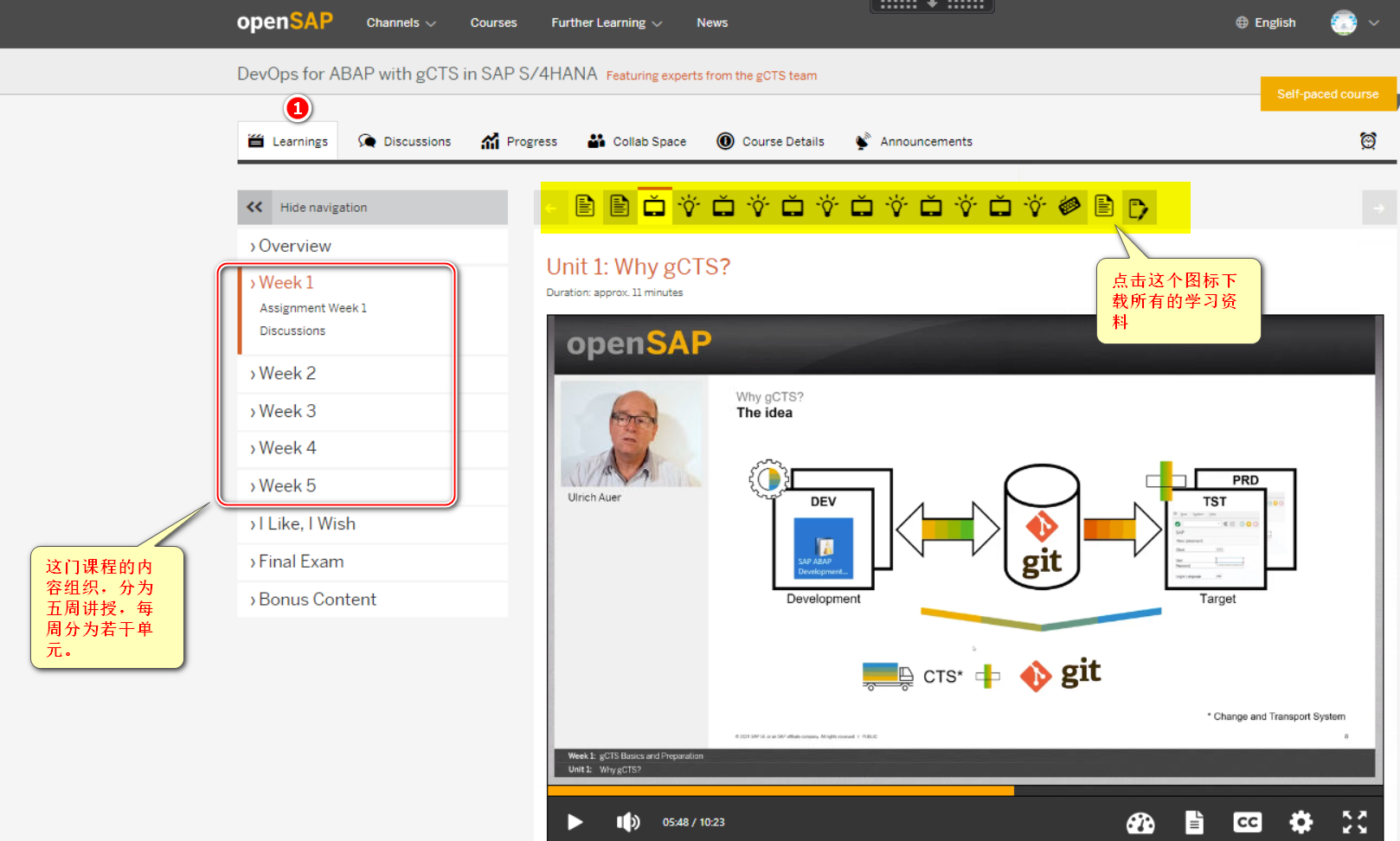Click the alarm clock icon beside tabs
1400x841 pixels.
tap(1368, 141)
